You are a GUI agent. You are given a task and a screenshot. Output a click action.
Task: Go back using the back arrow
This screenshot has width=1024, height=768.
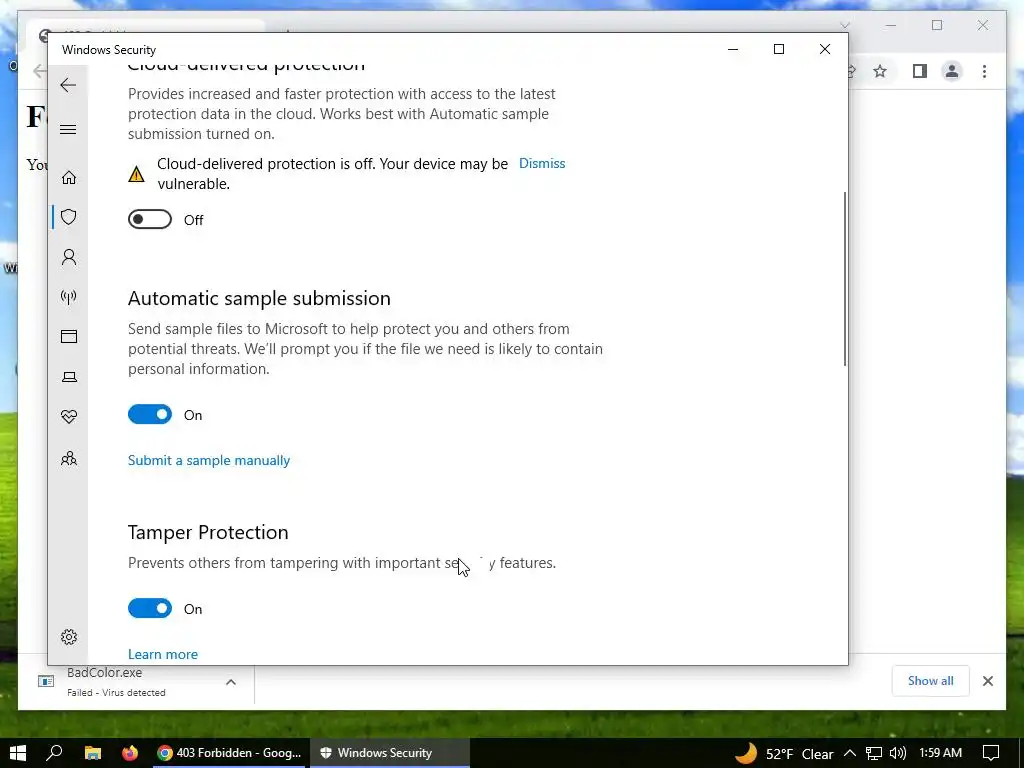[68, 85]
